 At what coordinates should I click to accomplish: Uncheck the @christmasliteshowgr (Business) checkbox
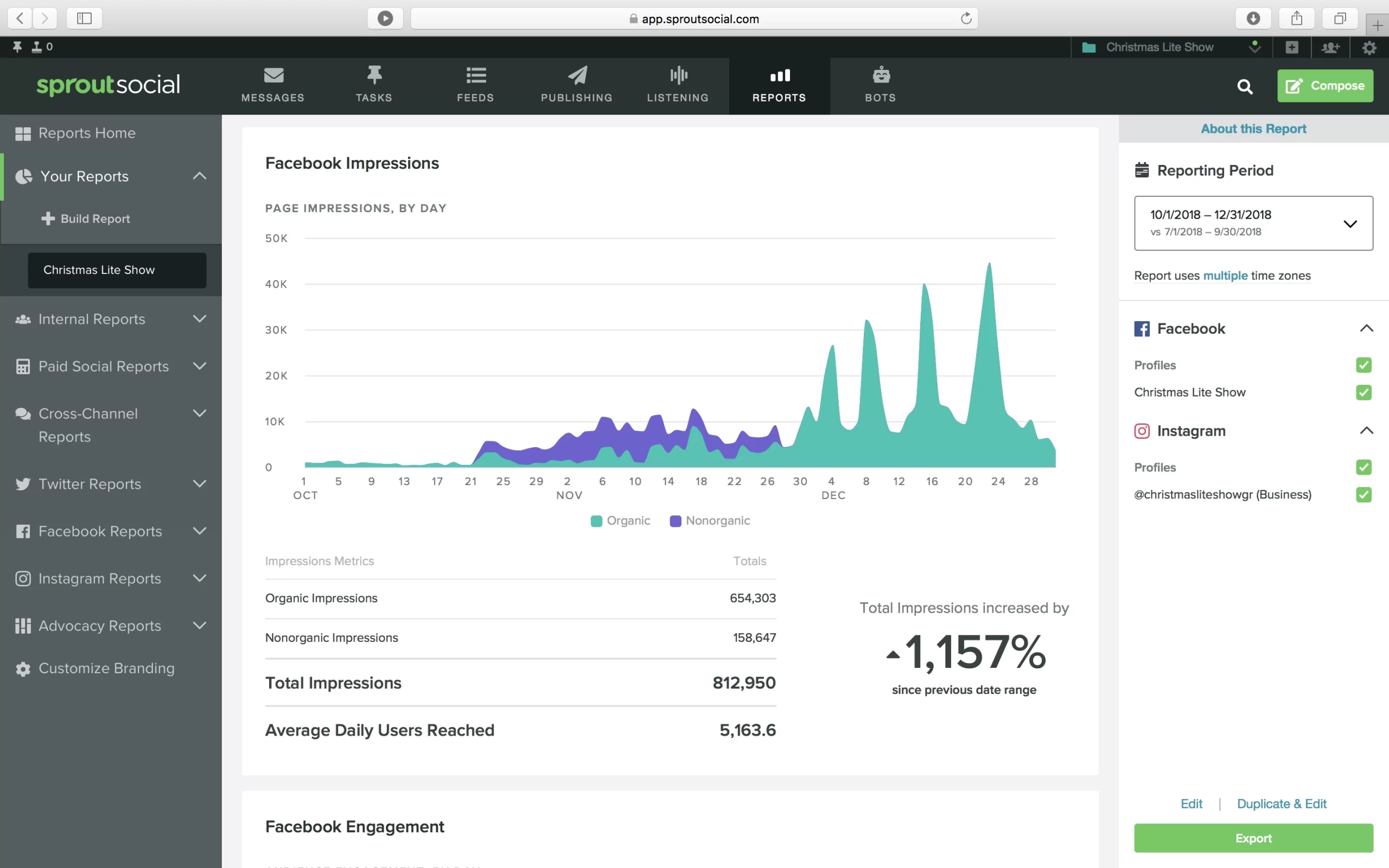[1363, 495]
